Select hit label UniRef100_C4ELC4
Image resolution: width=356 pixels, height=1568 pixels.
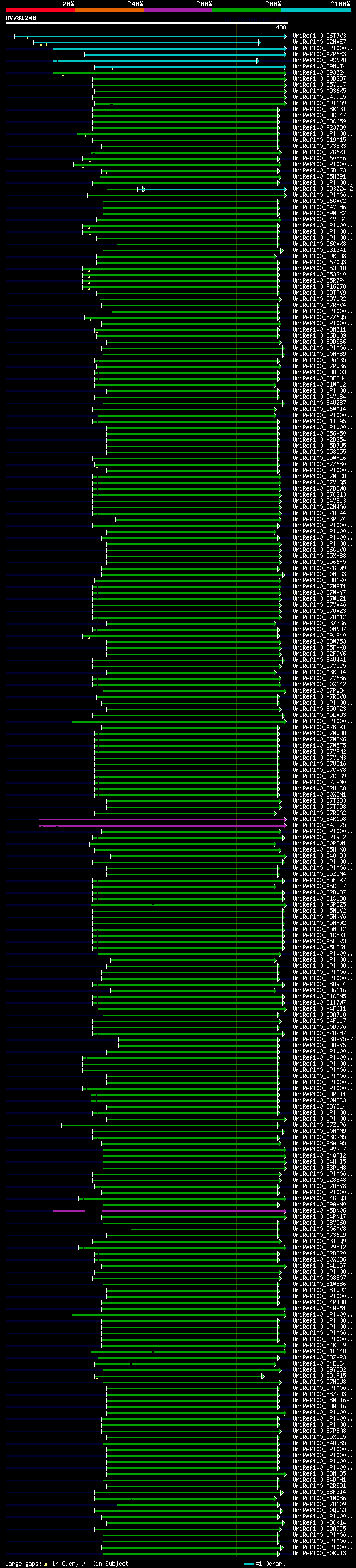[x=319, y=1363]
